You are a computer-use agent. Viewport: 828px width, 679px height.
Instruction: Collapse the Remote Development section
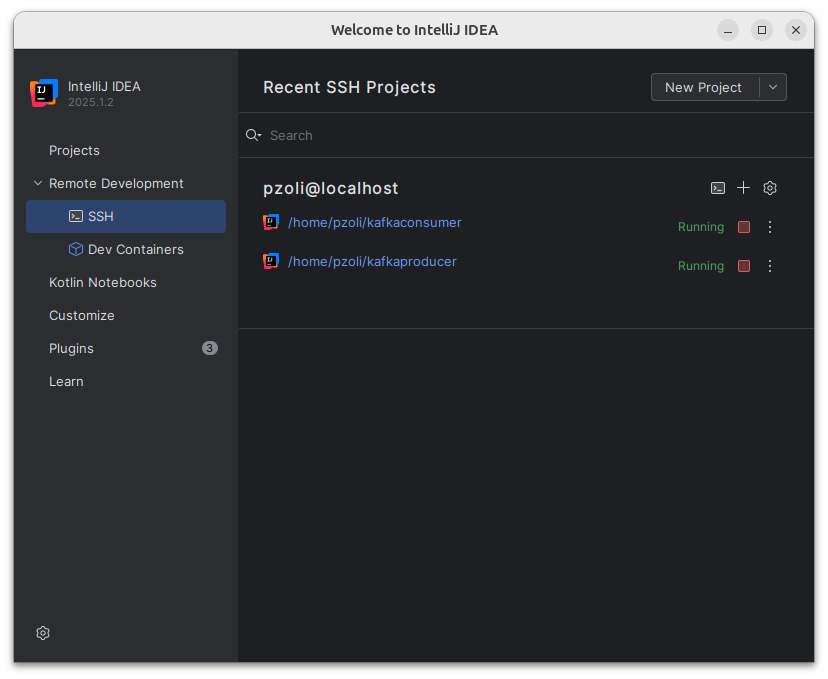click(38, 183)
